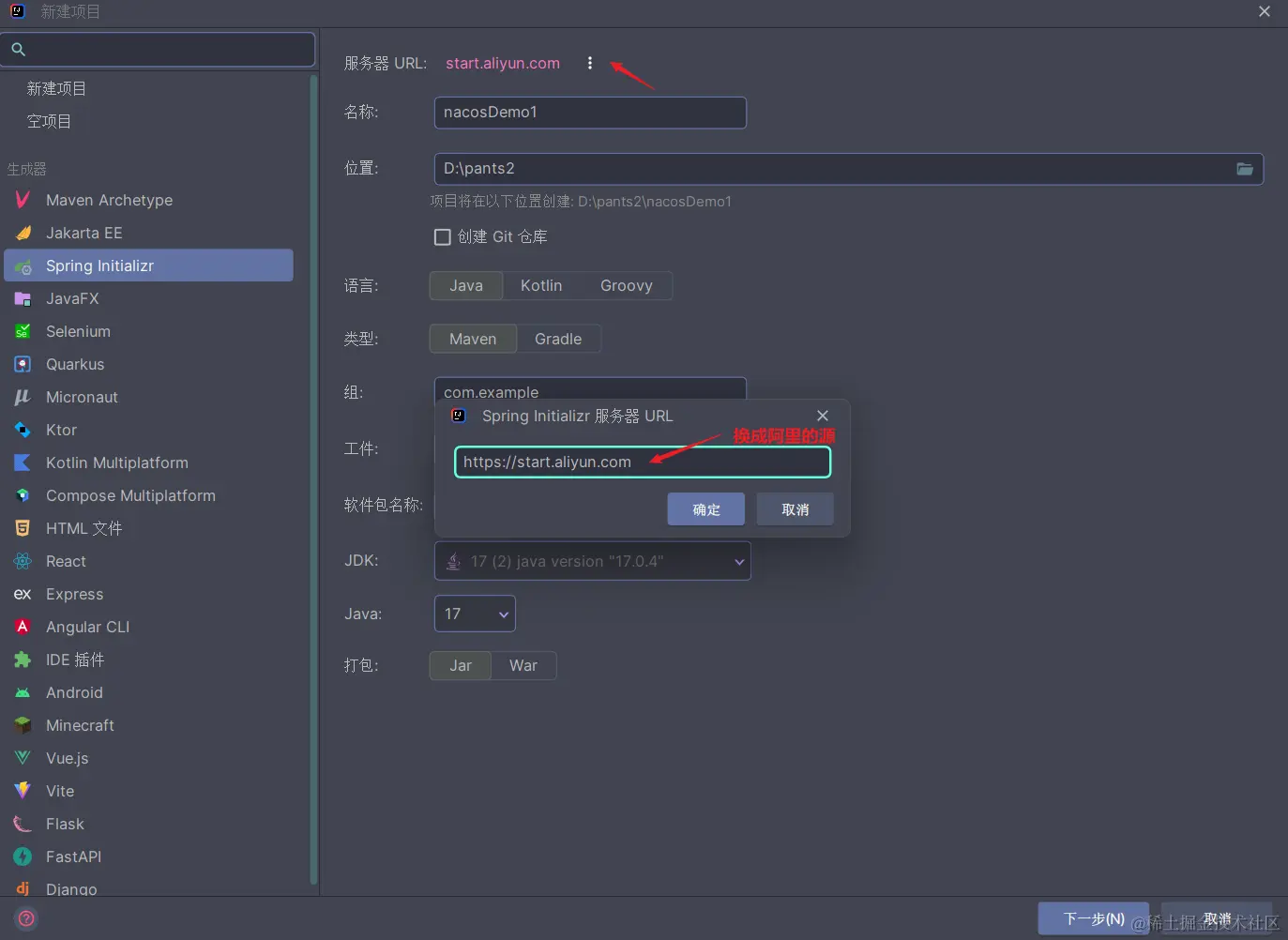Click the group field com.example
Screen dimensions: 1288x940
tap(590, 388)
